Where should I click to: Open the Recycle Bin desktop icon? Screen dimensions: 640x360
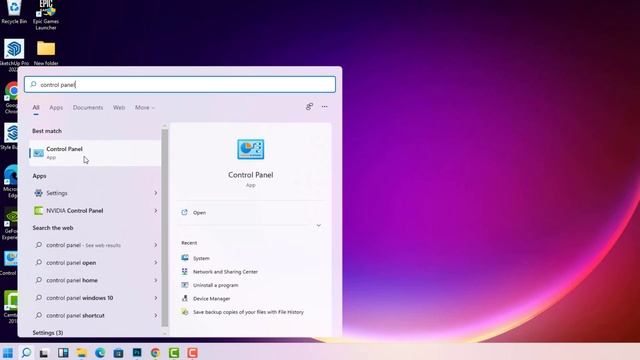coord(14,12)
